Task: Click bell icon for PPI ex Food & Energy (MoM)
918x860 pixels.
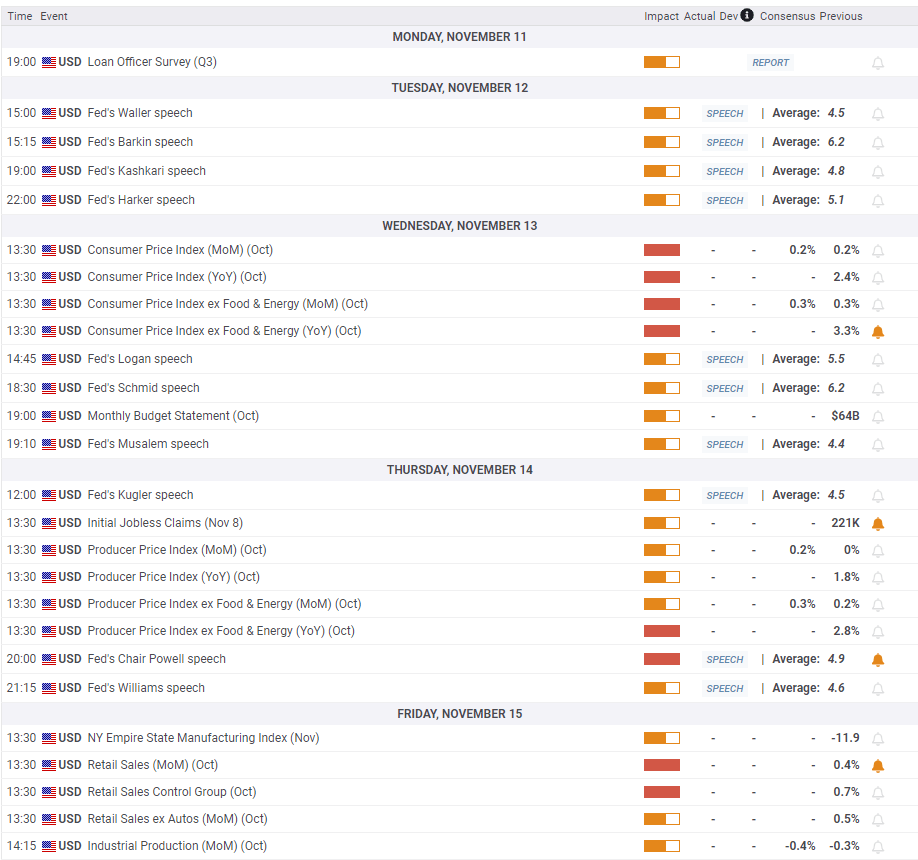Action: pos(878,605)
